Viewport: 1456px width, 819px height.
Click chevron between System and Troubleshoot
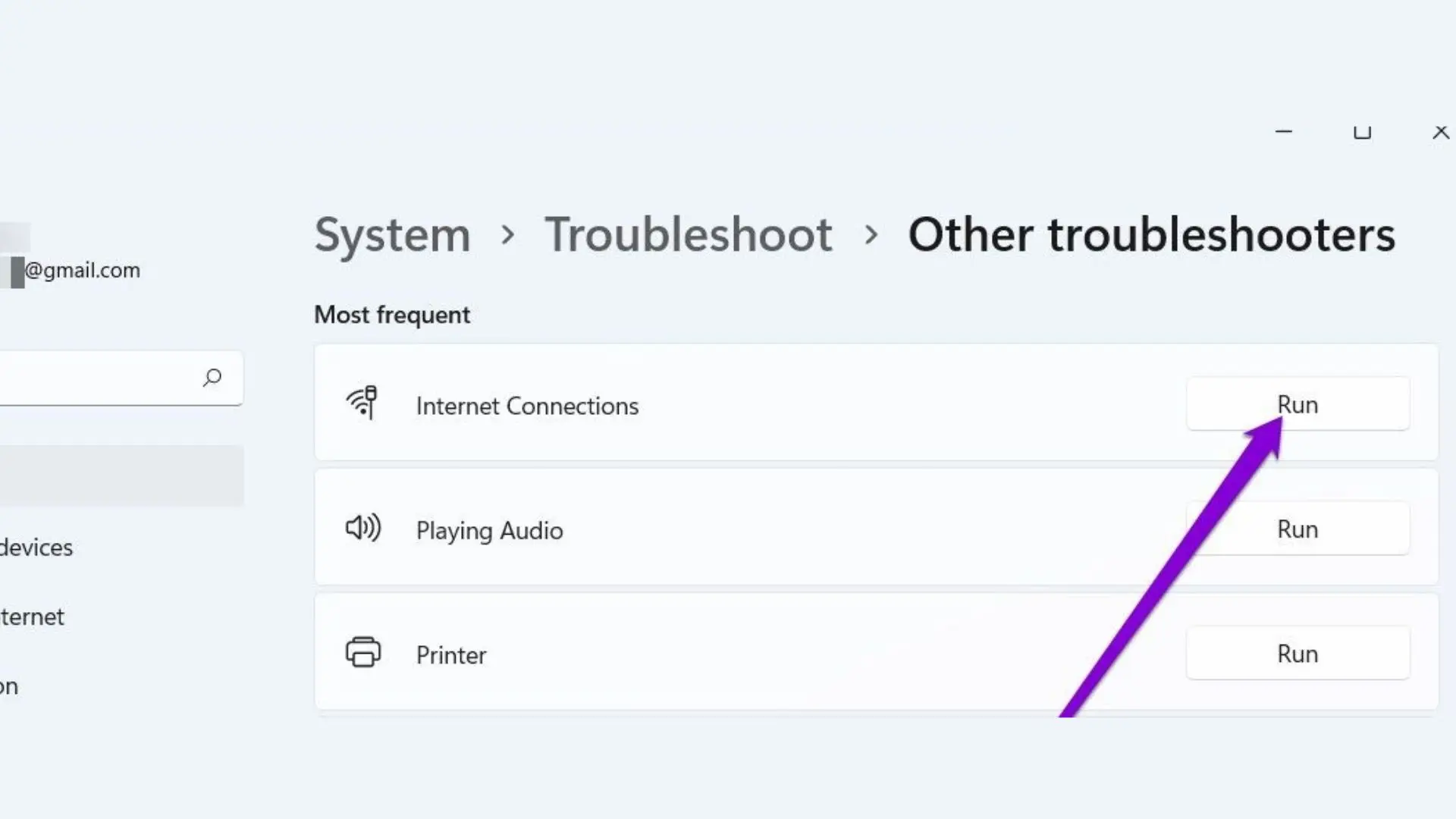[508, 235]
